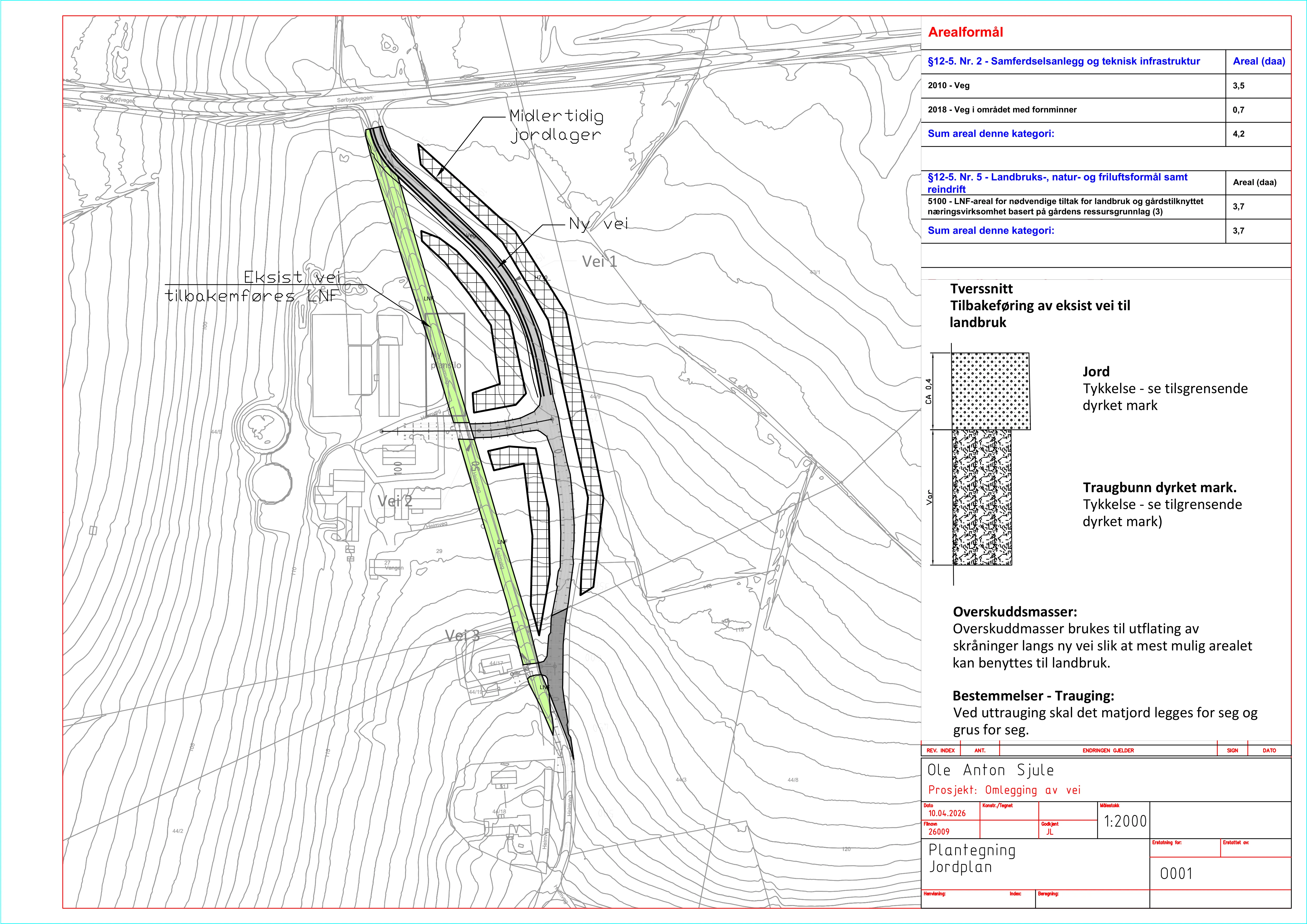This screenshot has width=1307, height=924.
Task: Select the '2010 - Veg' table row
Action: 1106,86
